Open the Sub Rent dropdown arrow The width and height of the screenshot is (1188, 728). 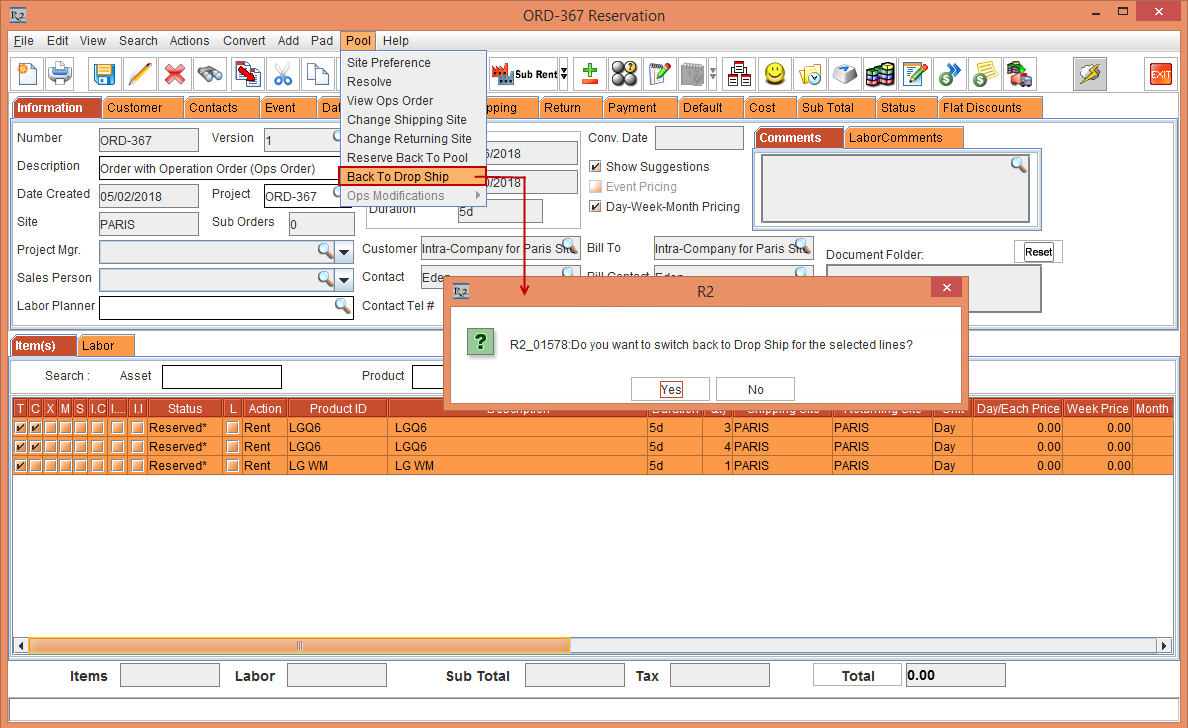(563, 74)
